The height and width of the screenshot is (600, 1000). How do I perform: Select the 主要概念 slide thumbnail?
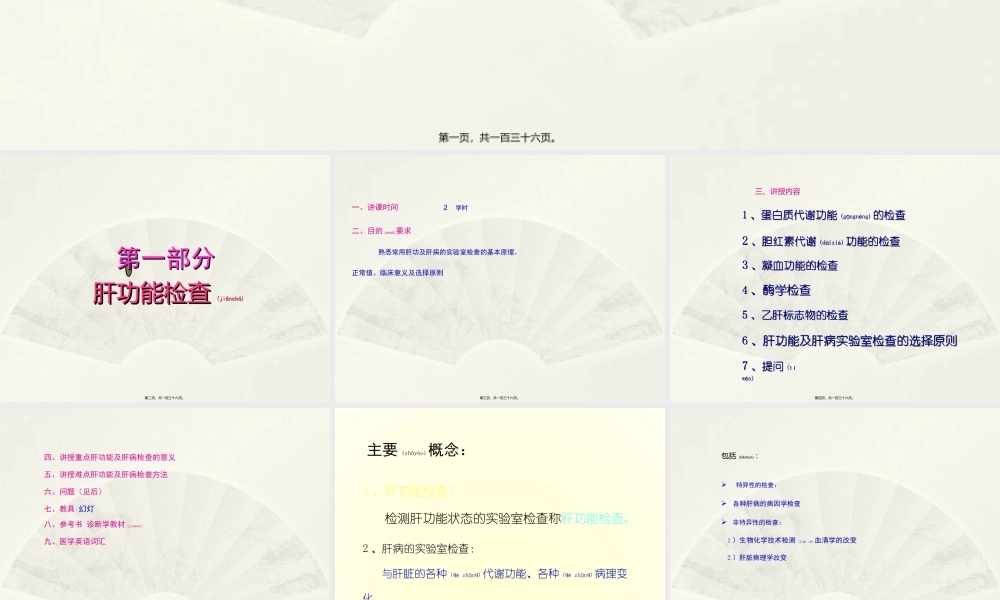500,500
